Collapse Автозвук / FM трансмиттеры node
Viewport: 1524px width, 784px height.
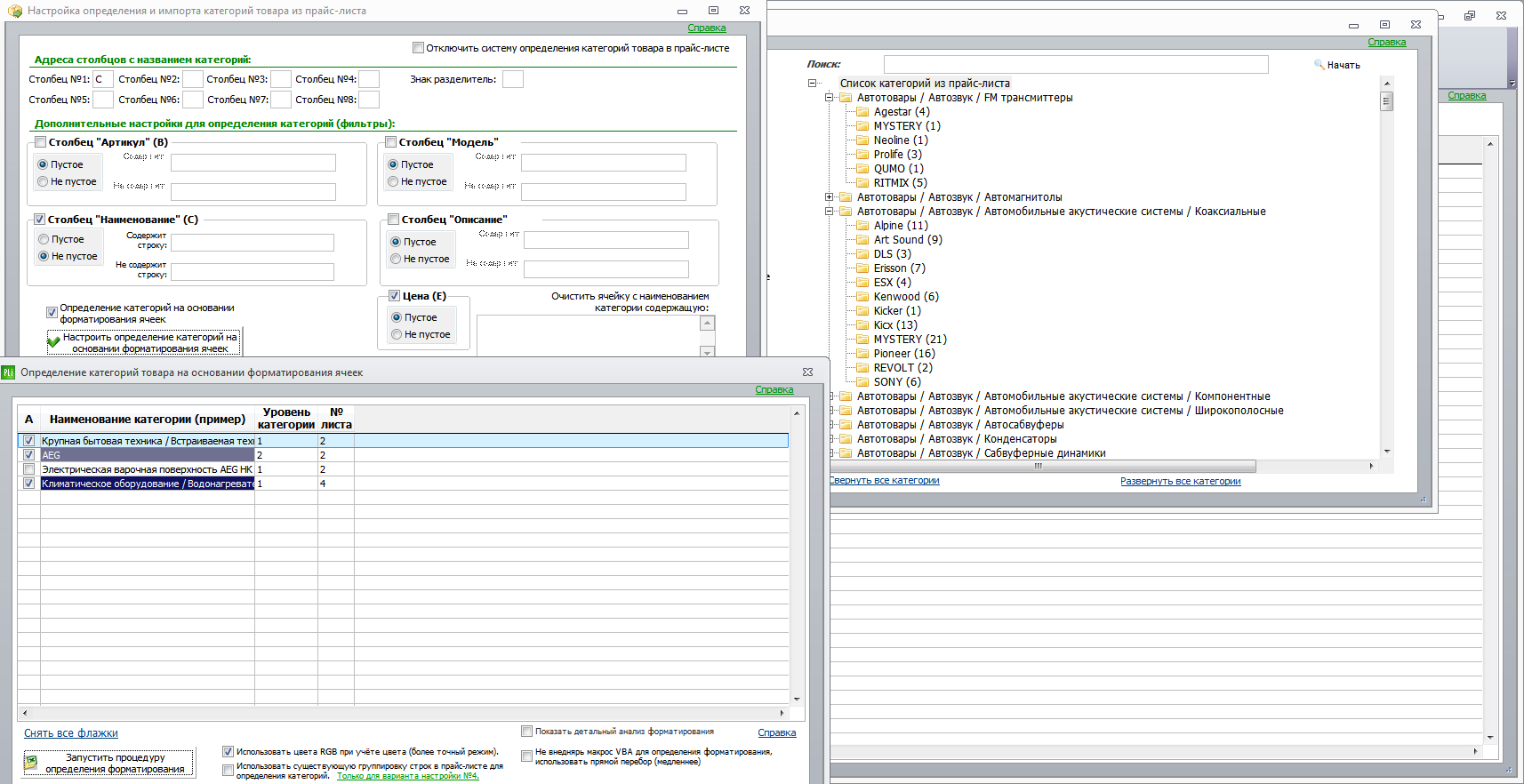[x=829, y=98]
